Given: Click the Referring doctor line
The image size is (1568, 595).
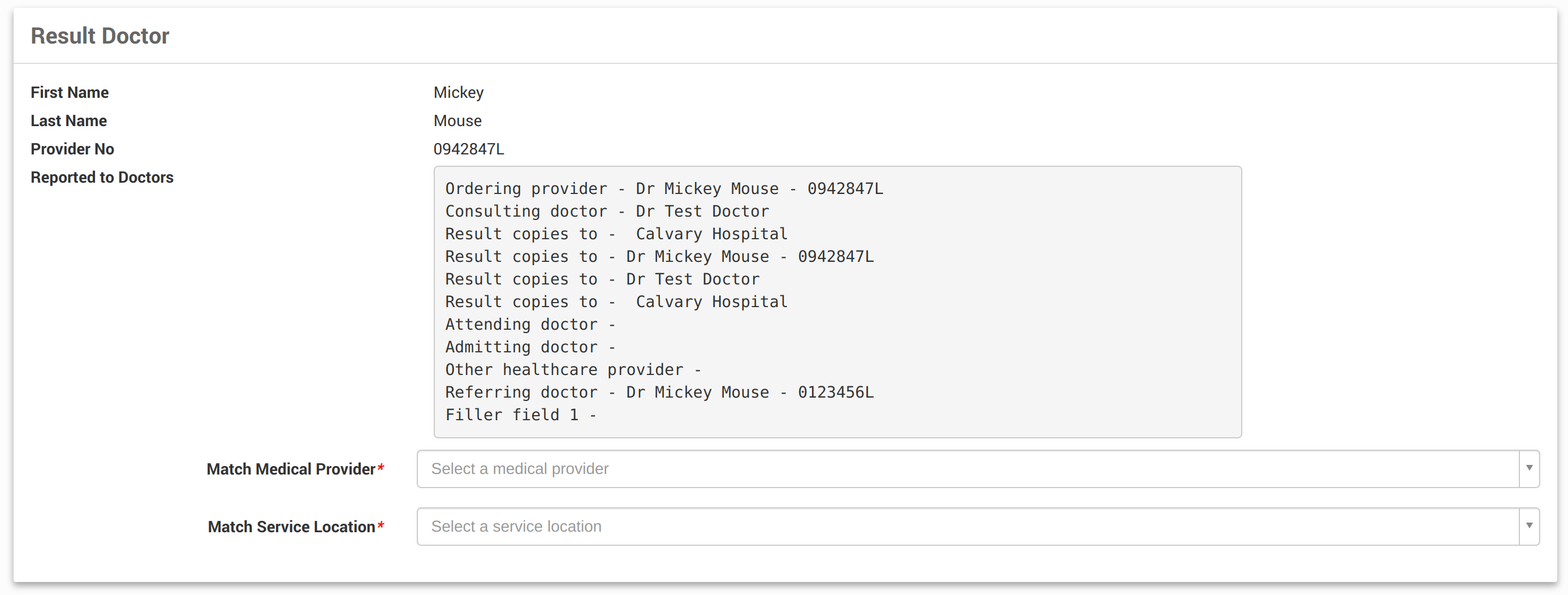Looking at the screenshot, I should [659, 392].
